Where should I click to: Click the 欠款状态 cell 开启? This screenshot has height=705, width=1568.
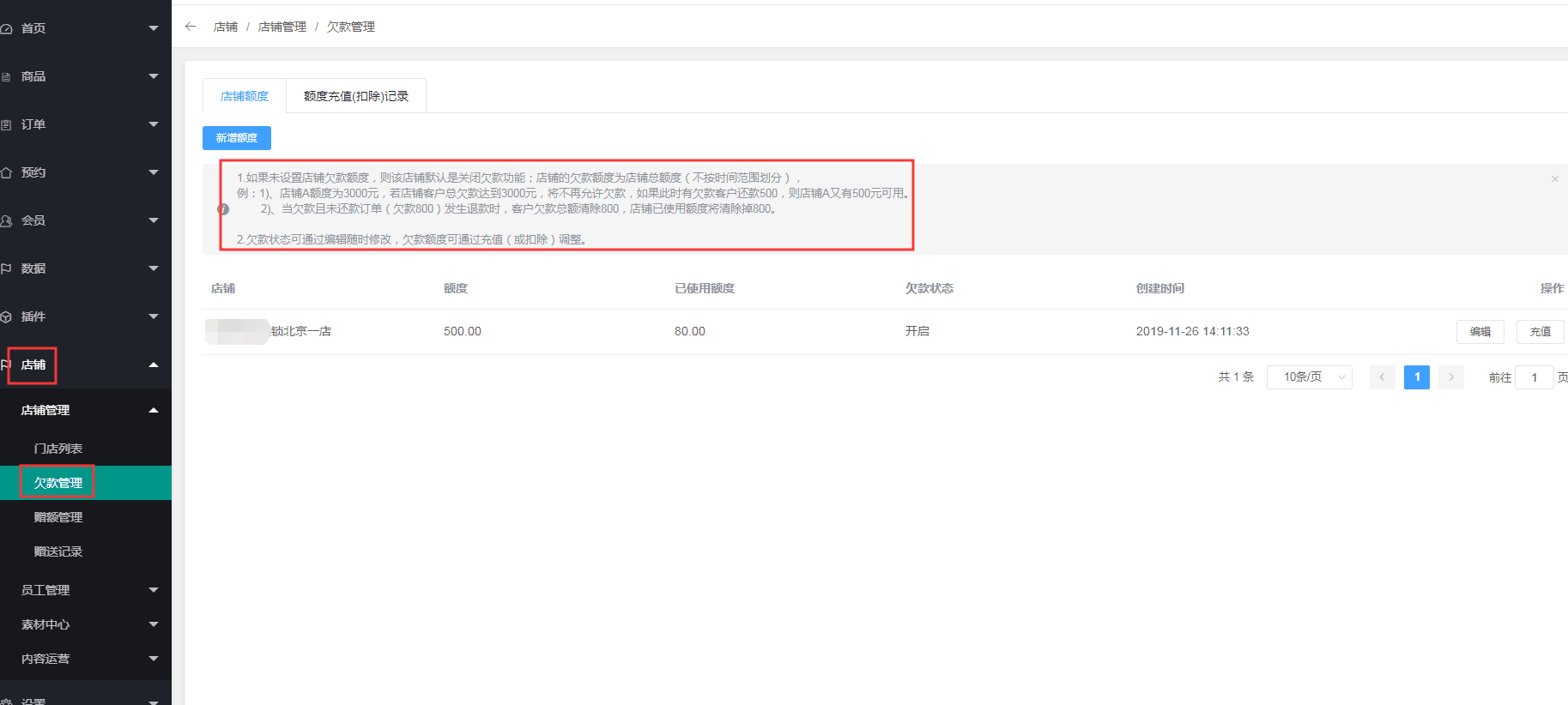[x=917, y=331]
